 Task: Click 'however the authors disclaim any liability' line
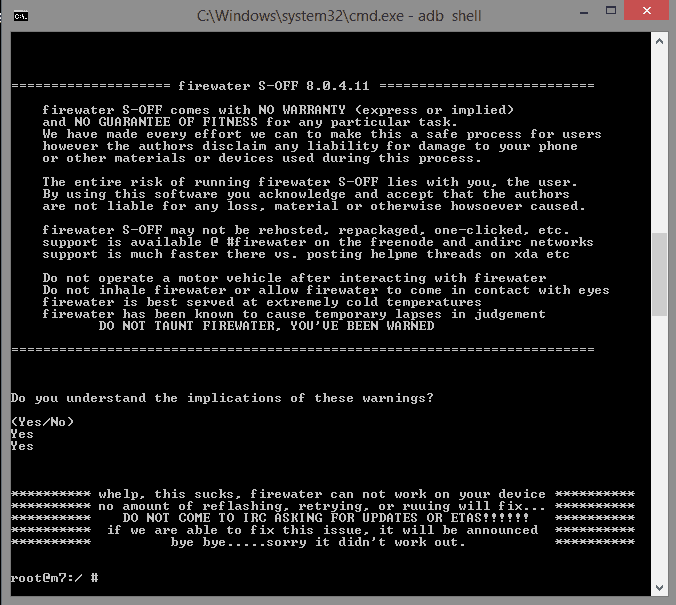(x=310, y=146)
